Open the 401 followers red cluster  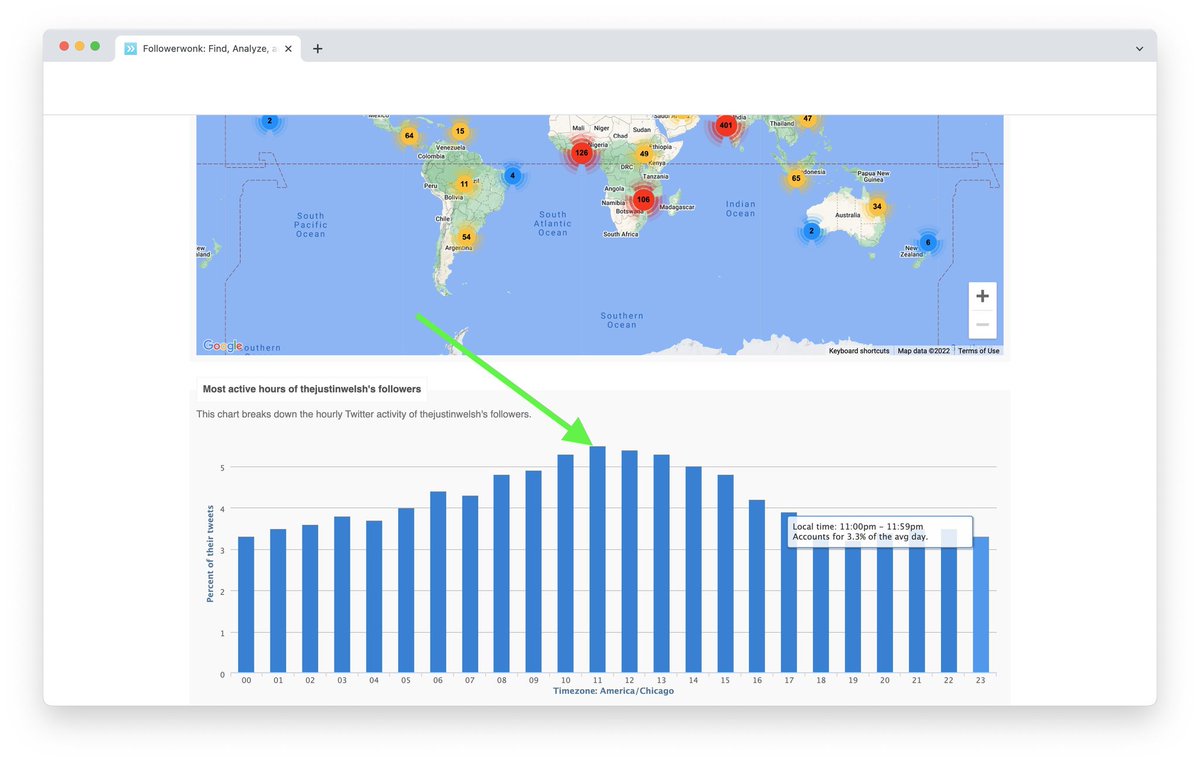pos(726,125)
